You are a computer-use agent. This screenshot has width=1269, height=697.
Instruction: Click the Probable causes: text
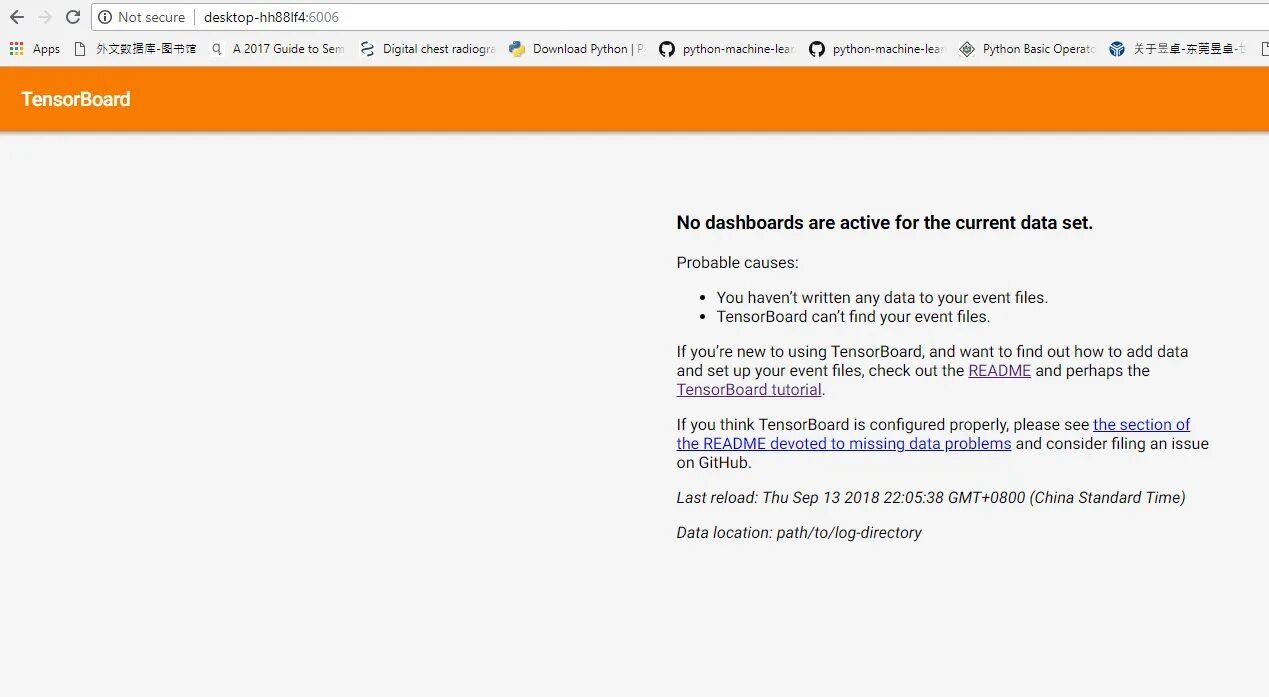(738, 263)
